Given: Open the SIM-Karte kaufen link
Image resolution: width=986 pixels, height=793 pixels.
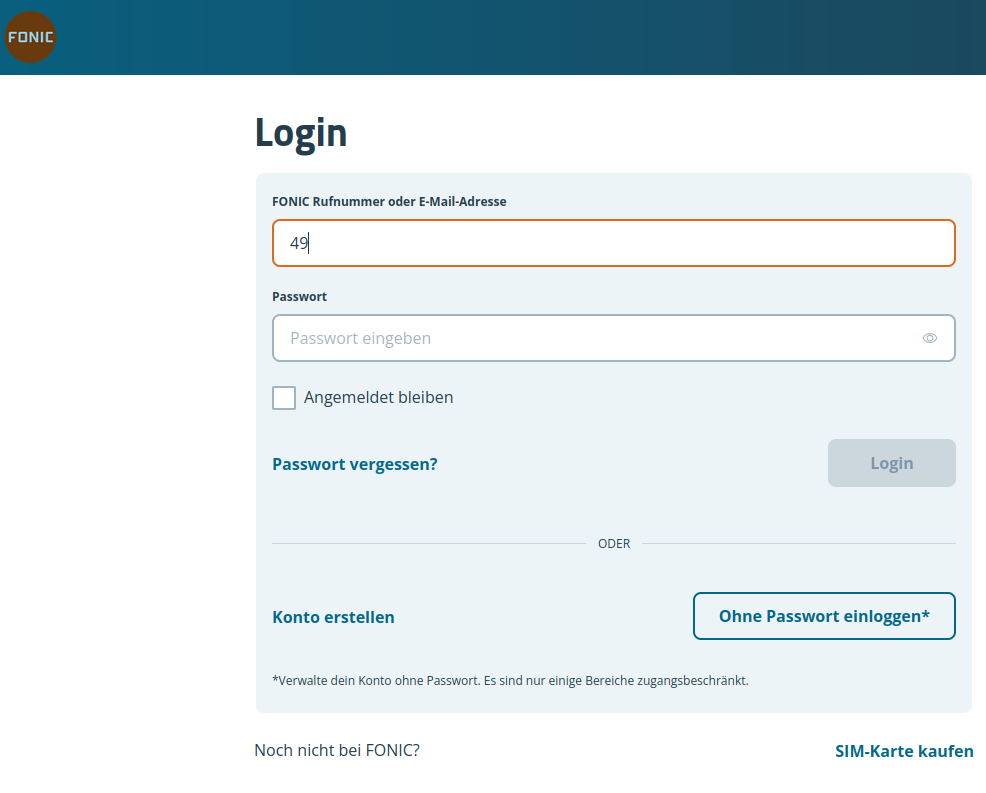Looking at the screenshot, I should point(904,751).
